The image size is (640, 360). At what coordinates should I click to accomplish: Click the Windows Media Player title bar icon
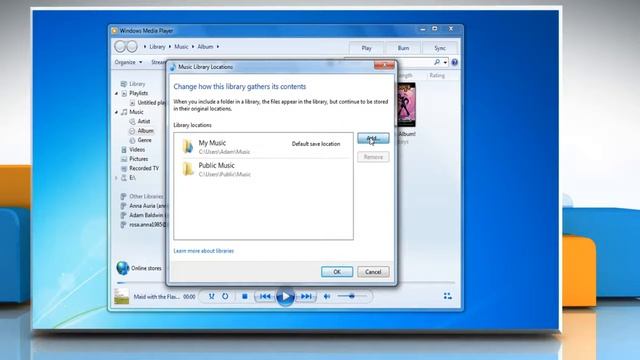pos(115,31)
